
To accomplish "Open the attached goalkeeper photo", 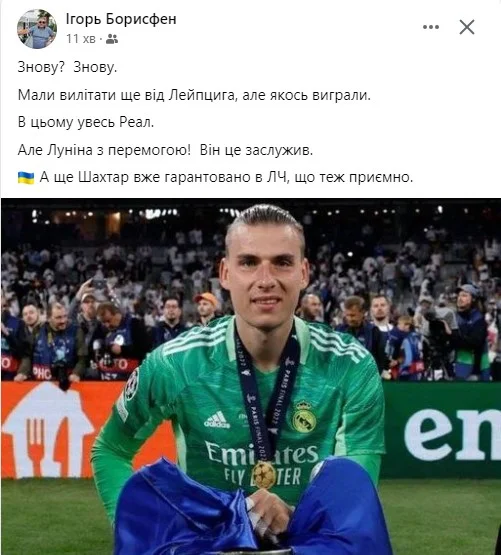I will pyautogui.click(x=251, y=376).
